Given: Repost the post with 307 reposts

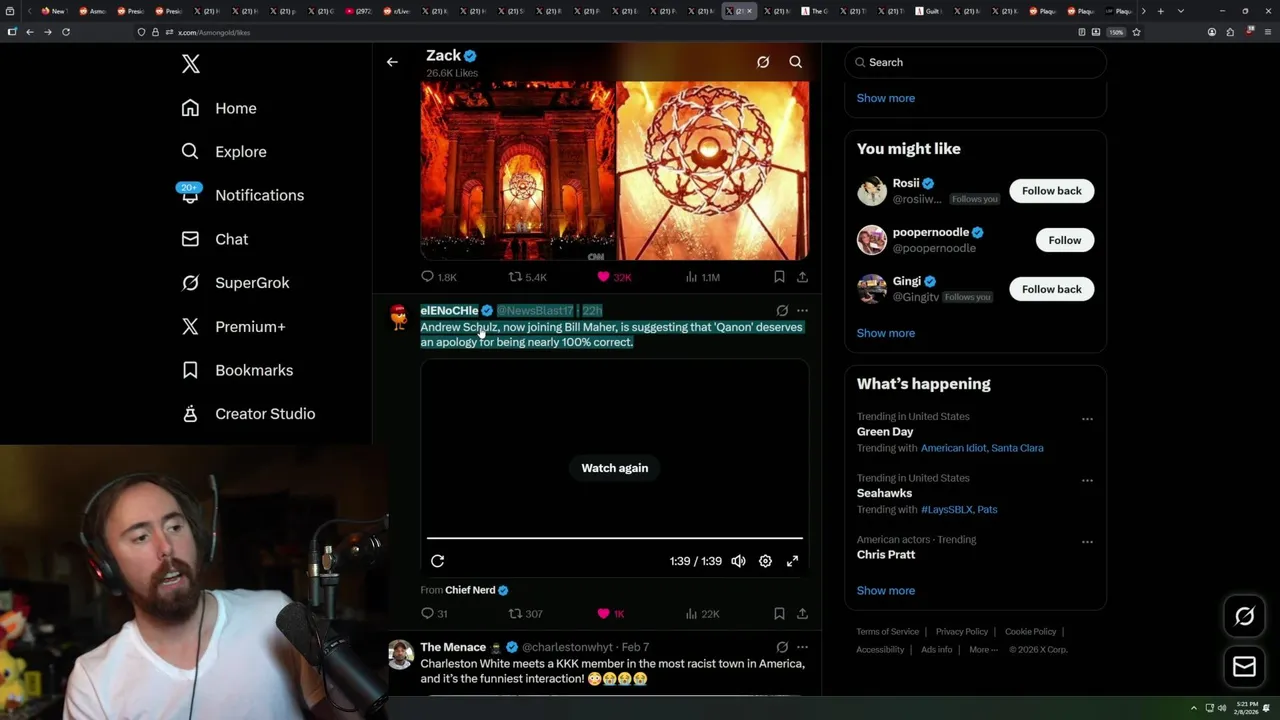Looking at the screenshot, I should pyautogui.click(x=525, y=614).
